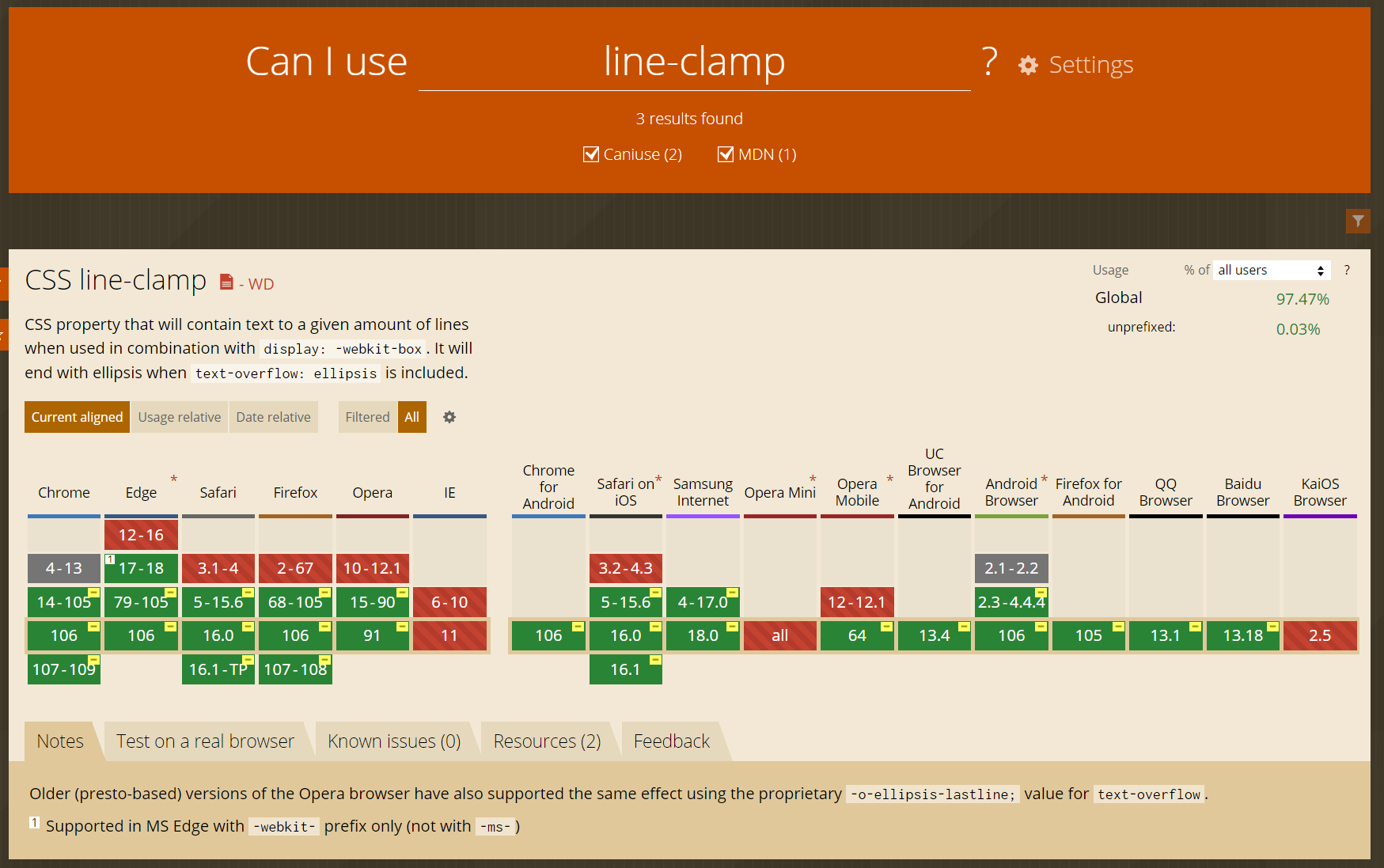The image size is (1384, 868).
Task: Select the Filtered browsers option
Action: tap(367, 417)
